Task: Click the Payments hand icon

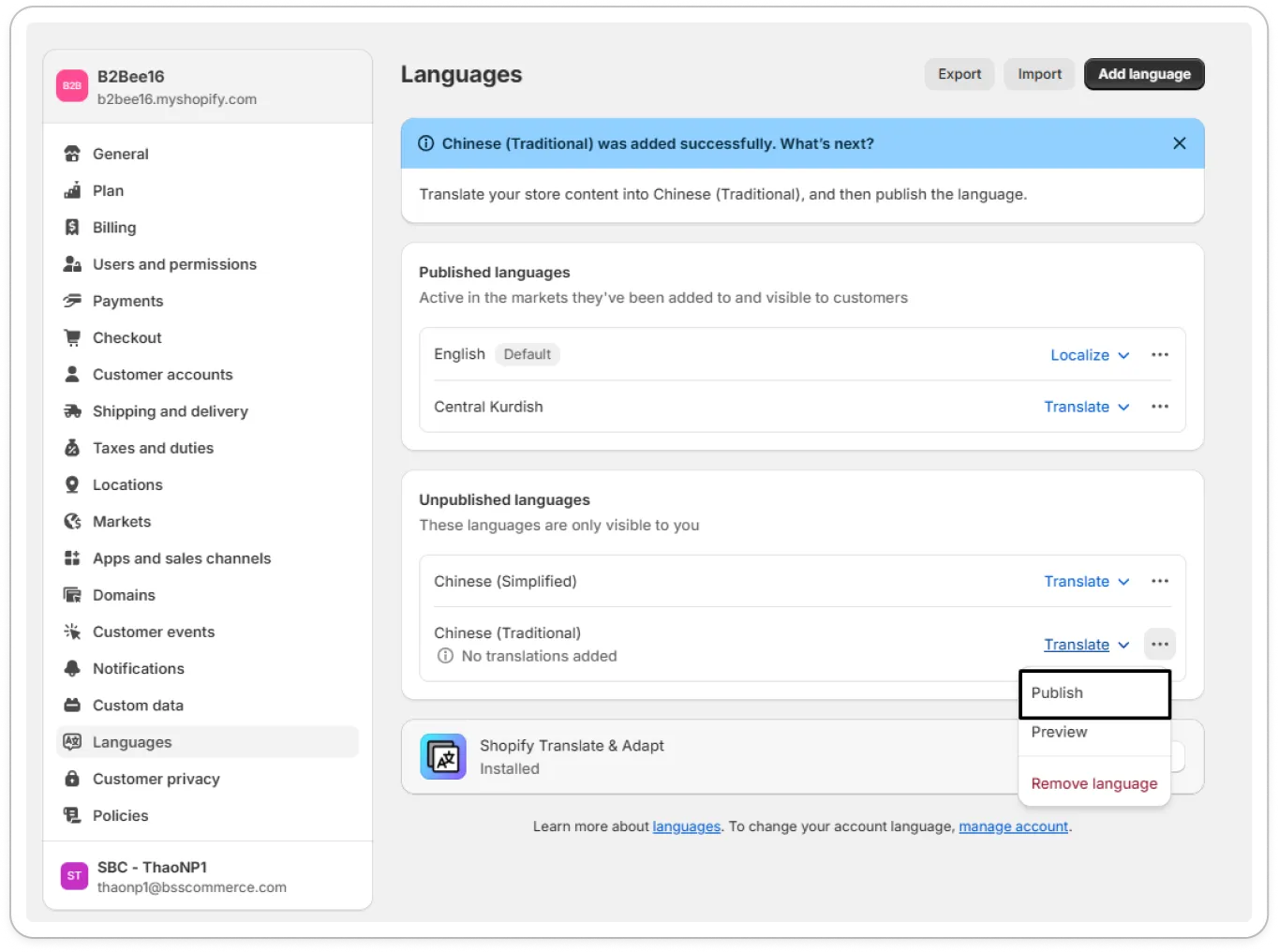Action: coord(72,301)
